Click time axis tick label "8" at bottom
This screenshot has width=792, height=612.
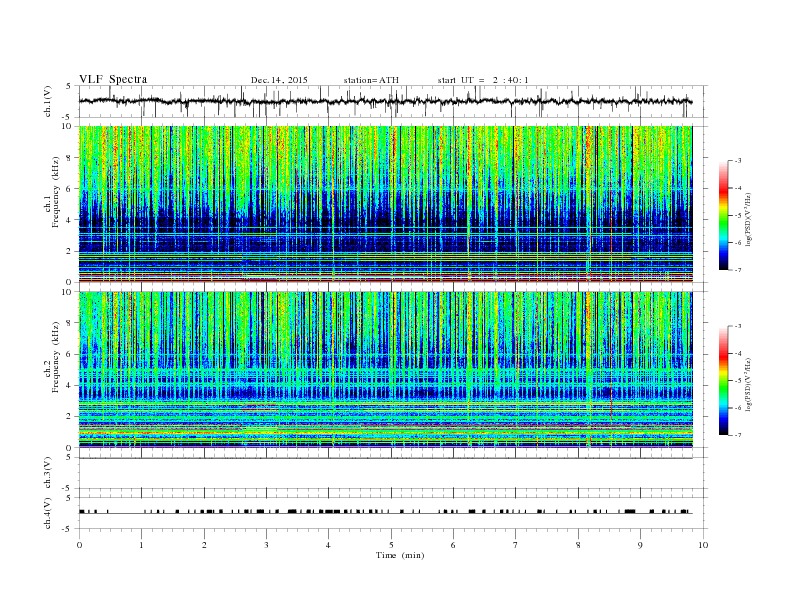pos(578,545)
